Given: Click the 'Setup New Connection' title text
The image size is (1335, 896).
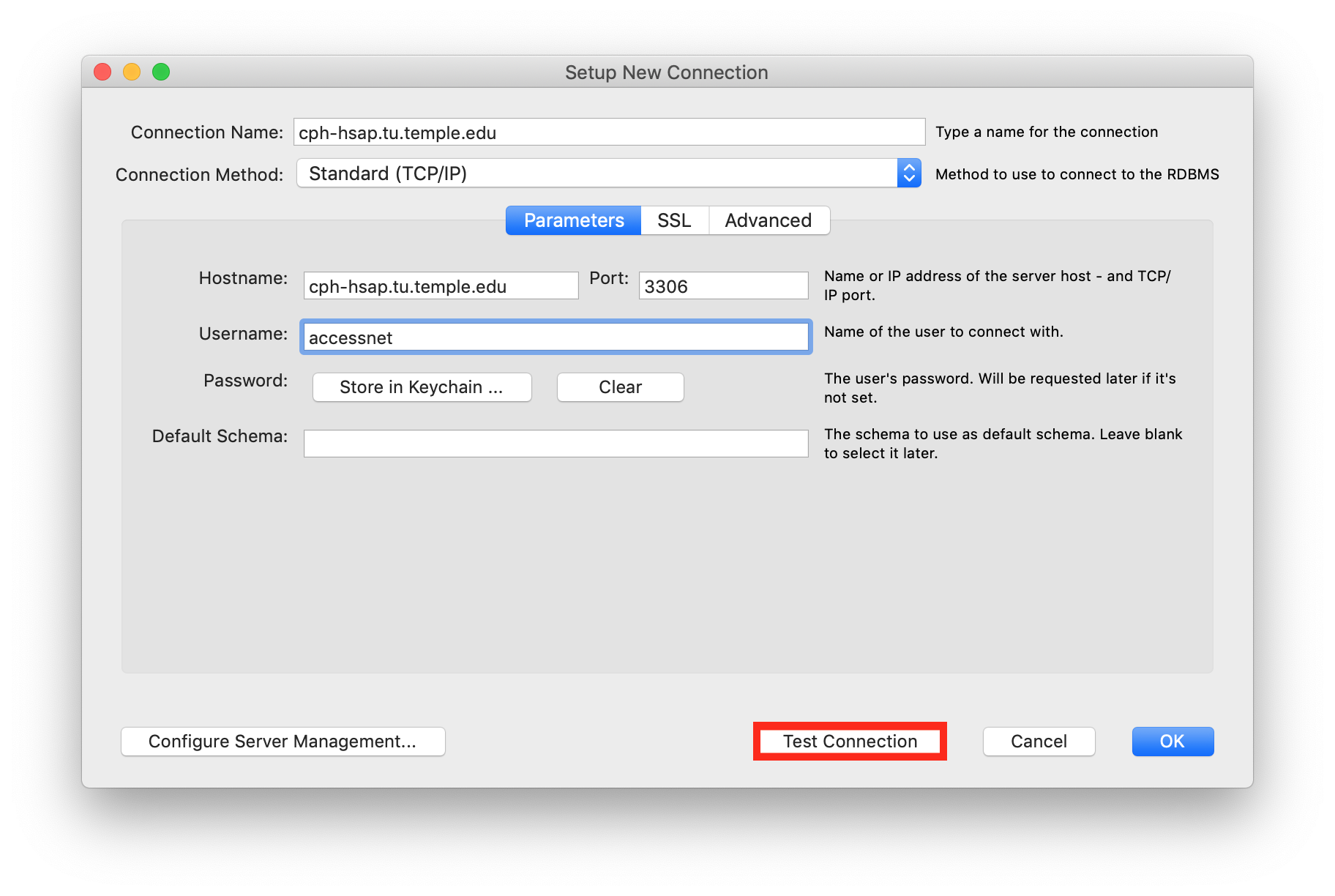Looking at the screenshot, I should [x=666, y=72].
